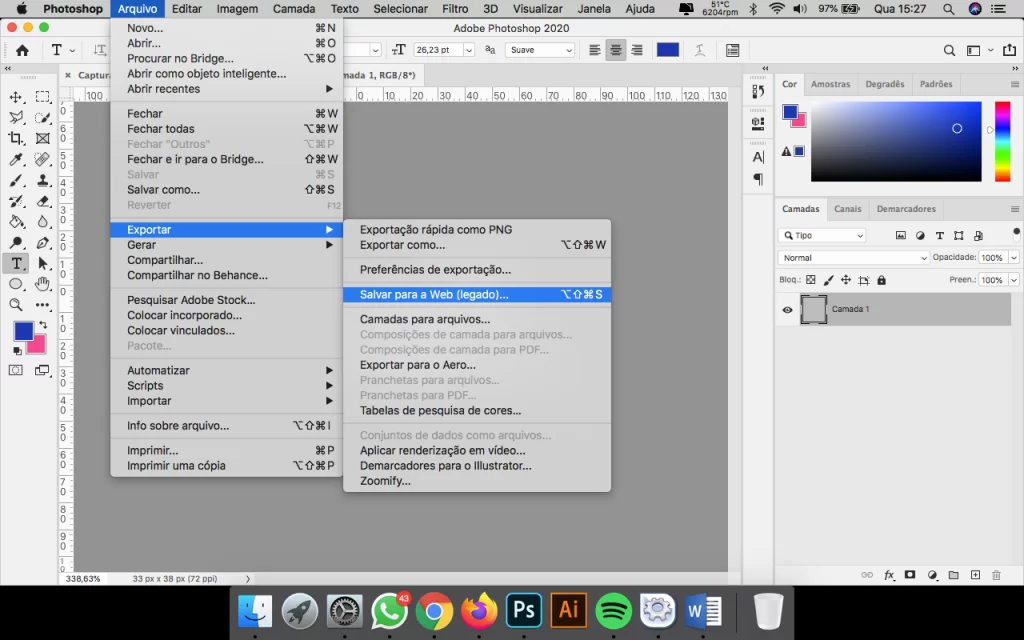Select the Rectangular Marquee tool

[42, 97]
